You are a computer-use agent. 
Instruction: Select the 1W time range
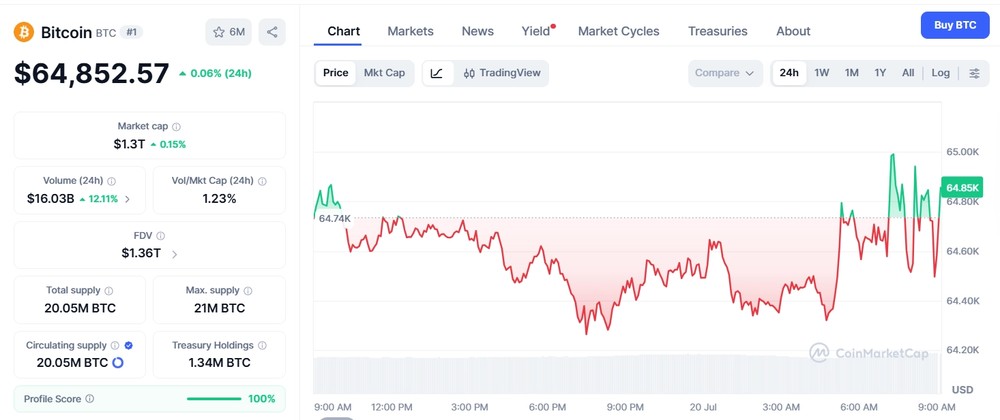pos(821,73)
